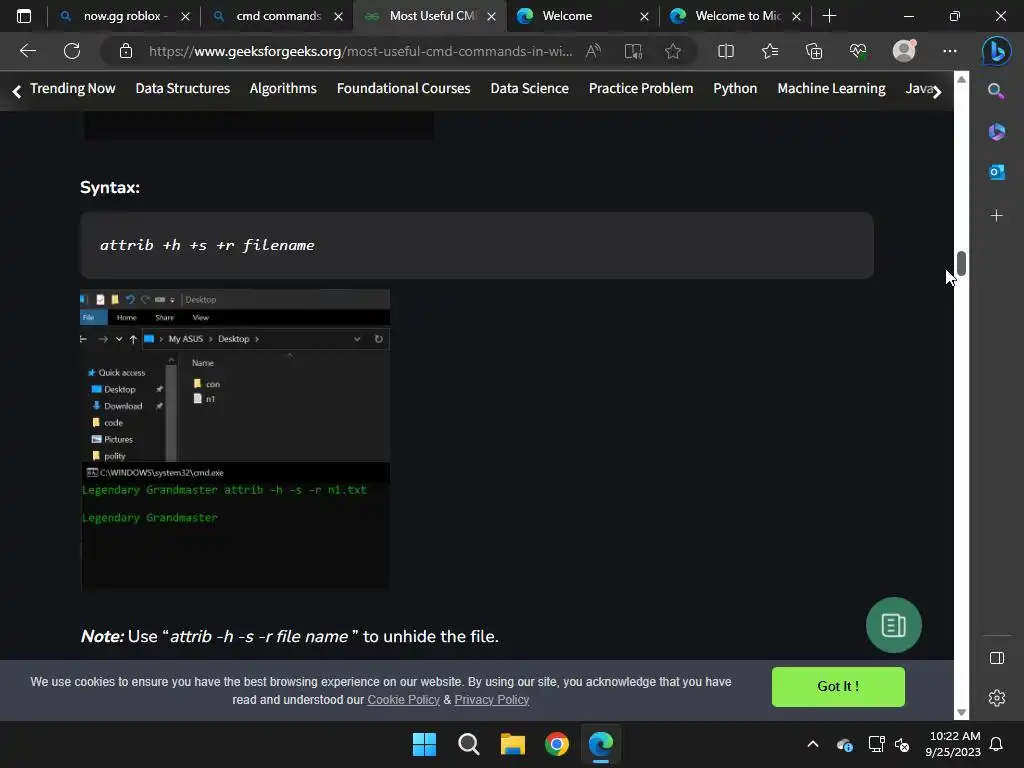Open the Trending Now menu
This screenshot has width=1024, height=768.
[x=72, y=88]
